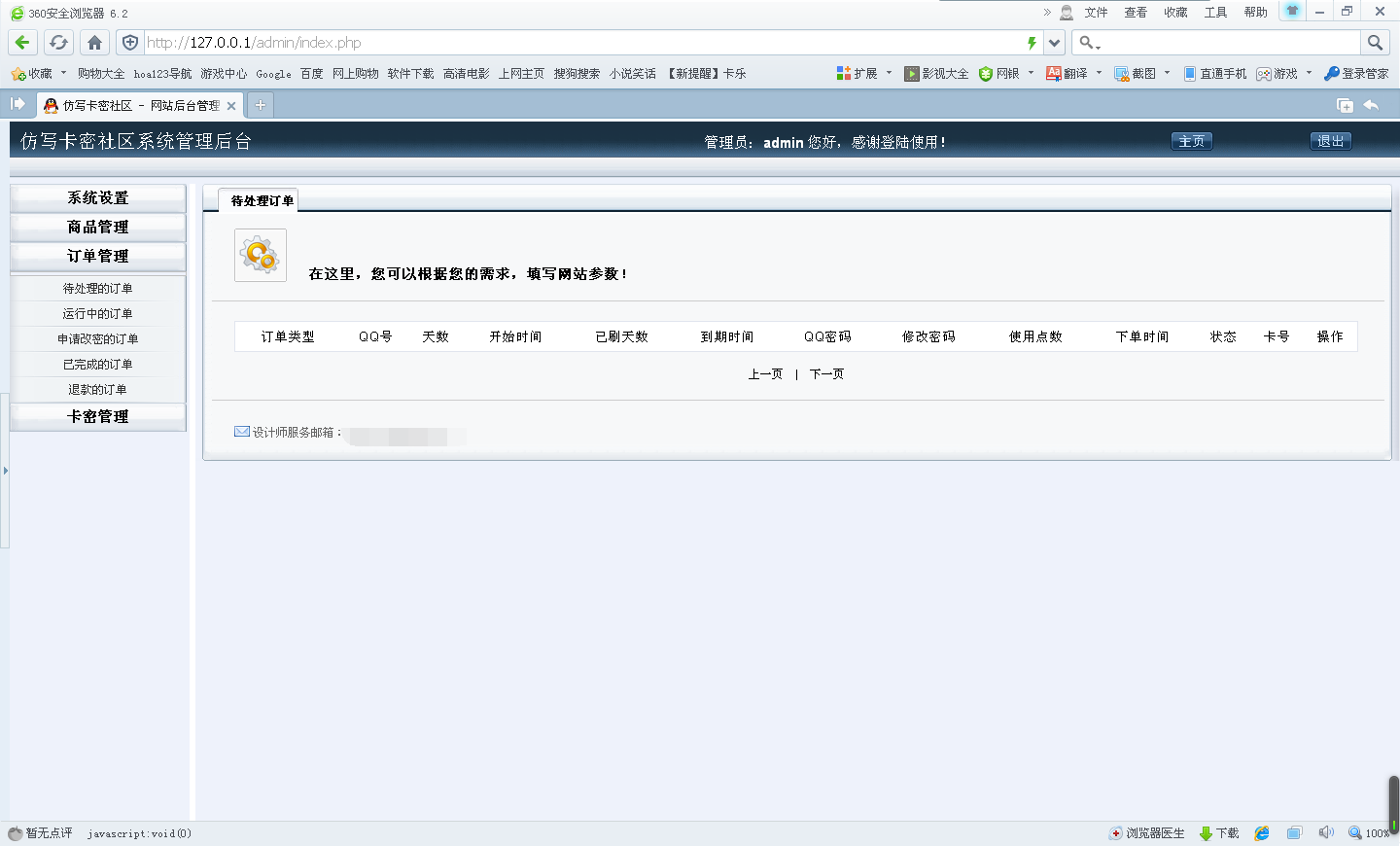Click the 翻译 translate icon
The image size is (1400, 846).
point(1054,74)
